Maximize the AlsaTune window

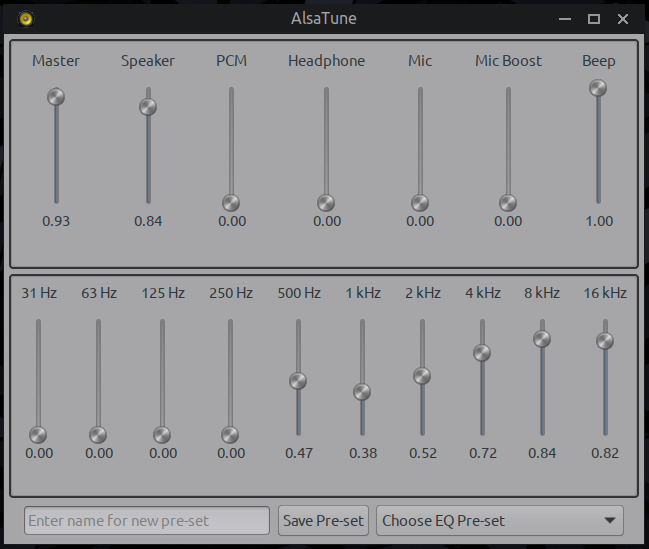click(x=594, y=19)
